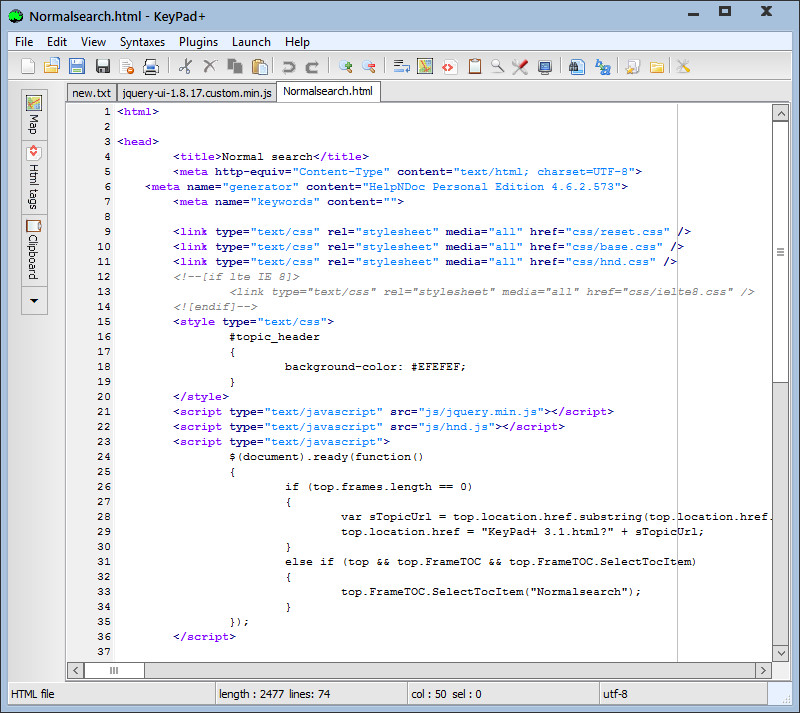Click the "background-color: #EFEFEF;" line
Viewport: 800px width, 713px height.
375,366
